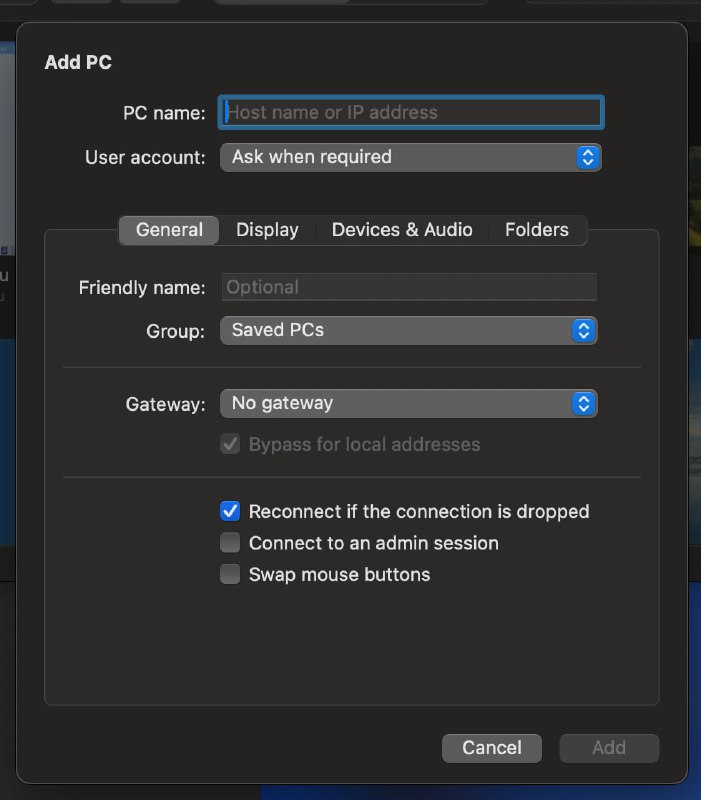Switch to the Devices & Audio tab
This screenshot has width=701, height=800.
(x=402, y=230)
